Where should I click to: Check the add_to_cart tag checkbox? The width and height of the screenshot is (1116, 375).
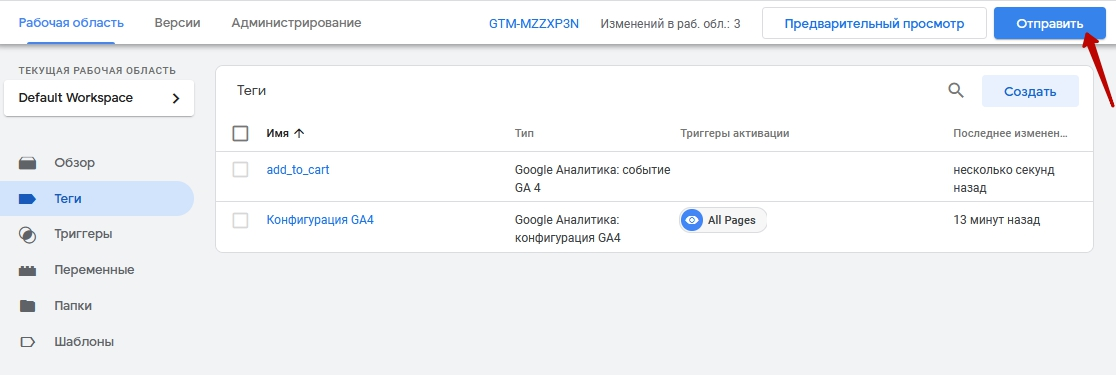[x=241, y=170]
